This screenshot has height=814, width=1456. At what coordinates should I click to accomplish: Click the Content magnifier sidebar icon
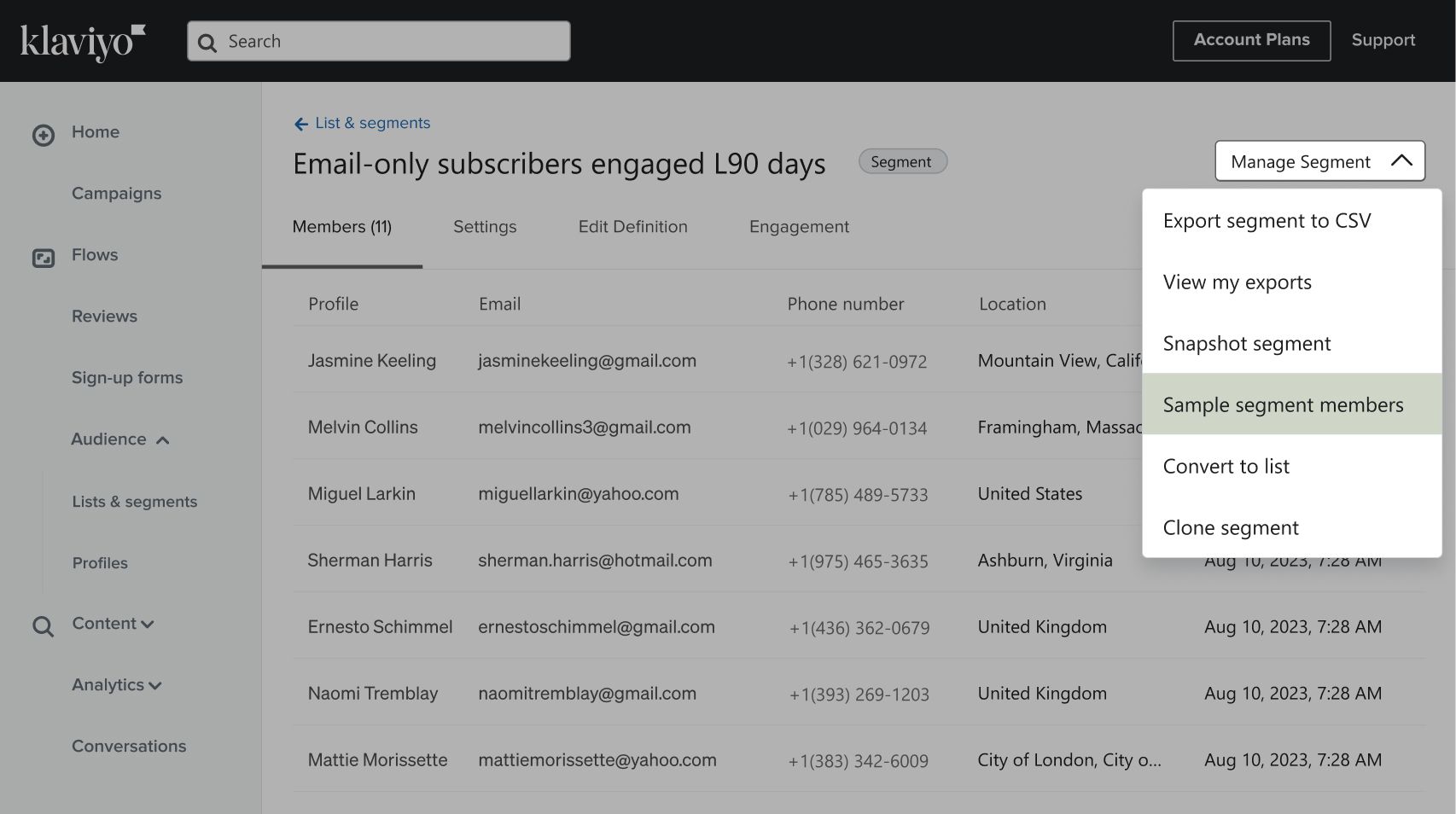[44, 627]
